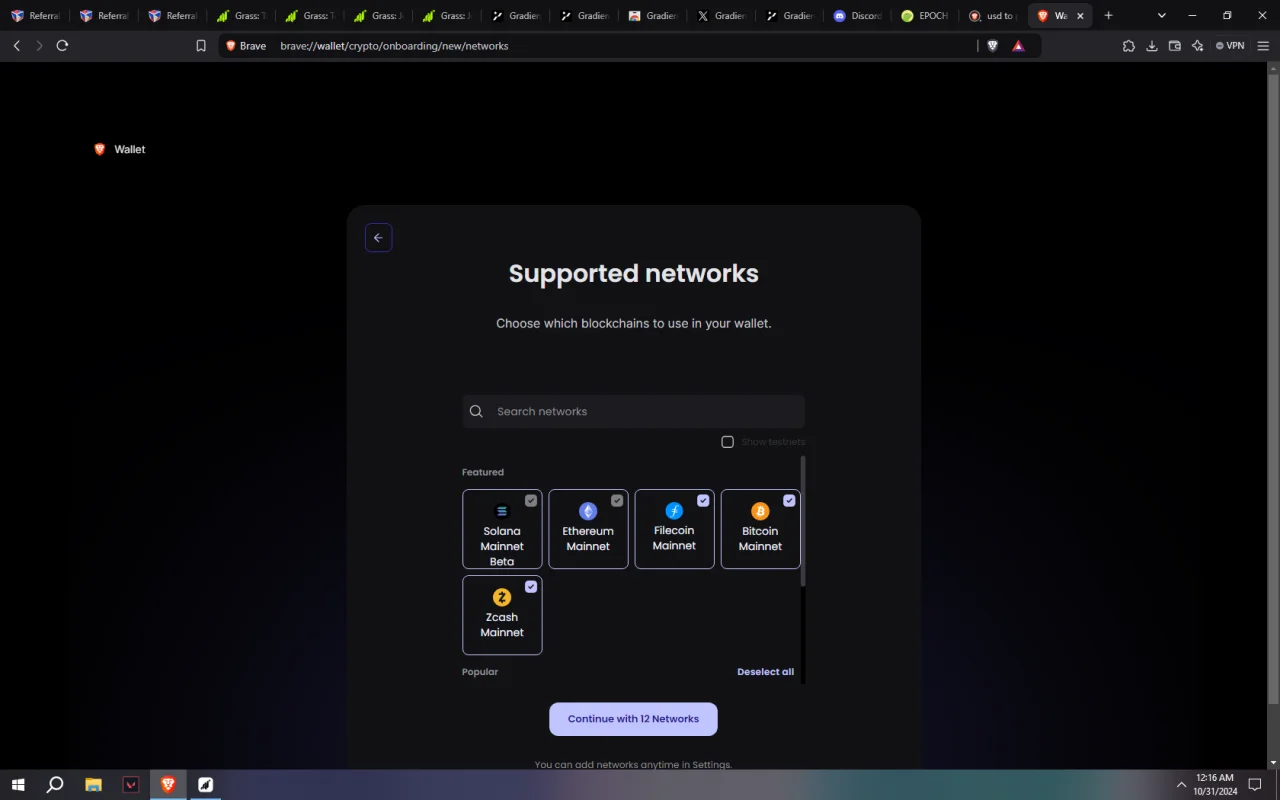Uncheck the Filecoin Mainnet checkbox

click(x=703, y=501)
